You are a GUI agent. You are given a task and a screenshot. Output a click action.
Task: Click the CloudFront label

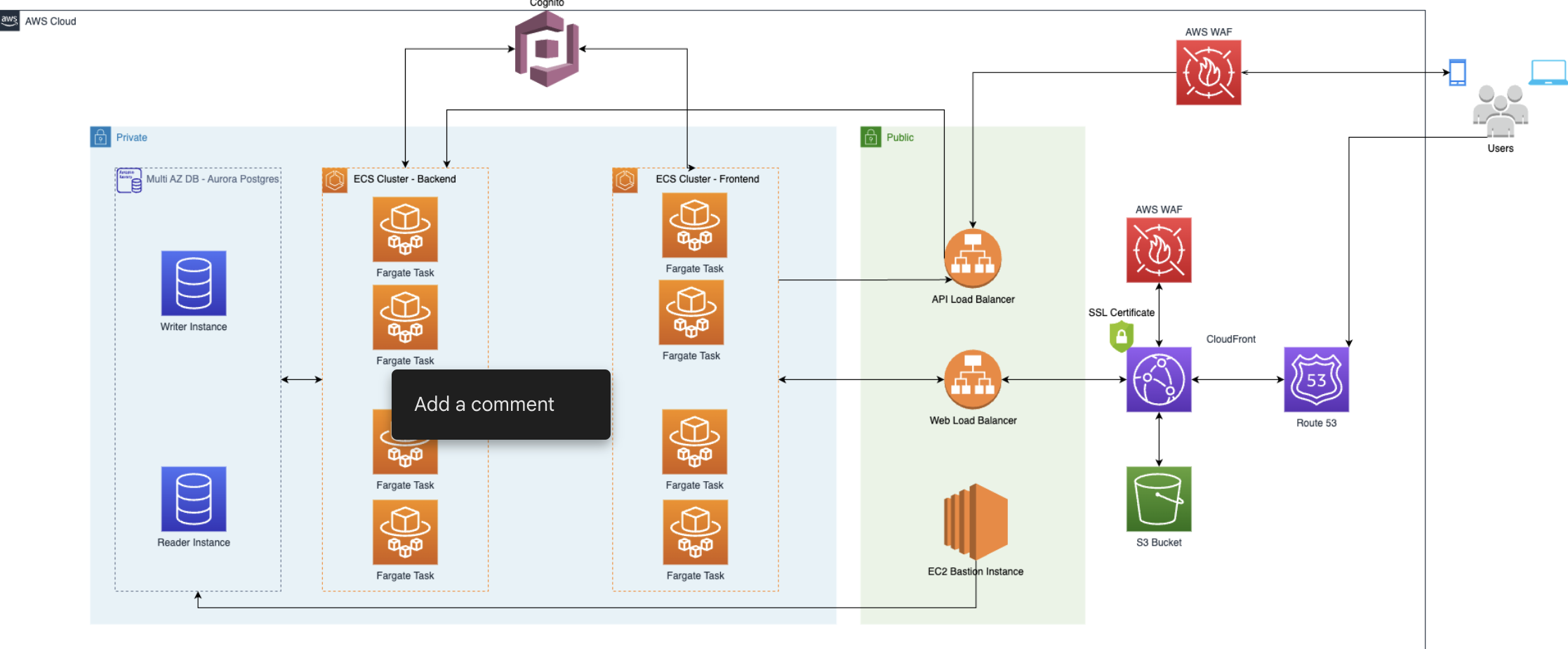1231,339
